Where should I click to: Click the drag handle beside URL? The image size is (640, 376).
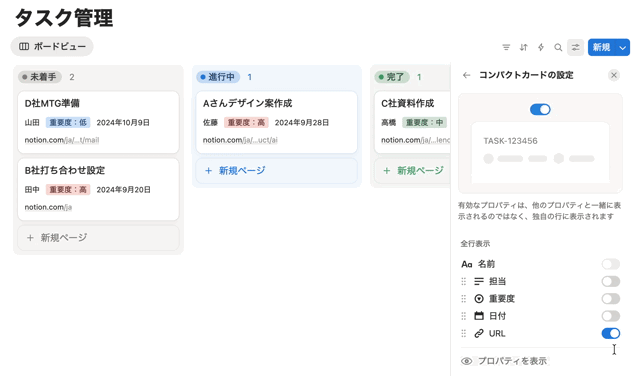click(x=464, y=334)
